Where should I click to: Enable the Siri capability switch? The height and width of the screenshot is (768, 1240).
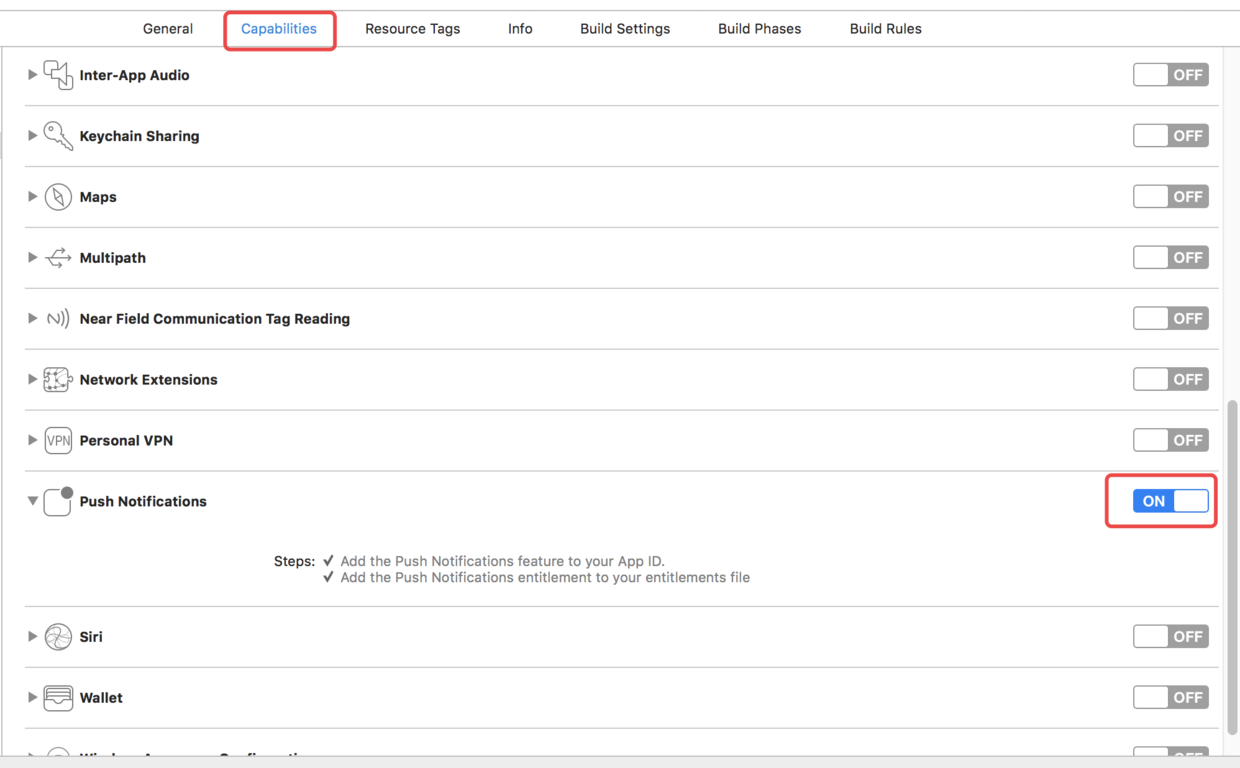1171,637
